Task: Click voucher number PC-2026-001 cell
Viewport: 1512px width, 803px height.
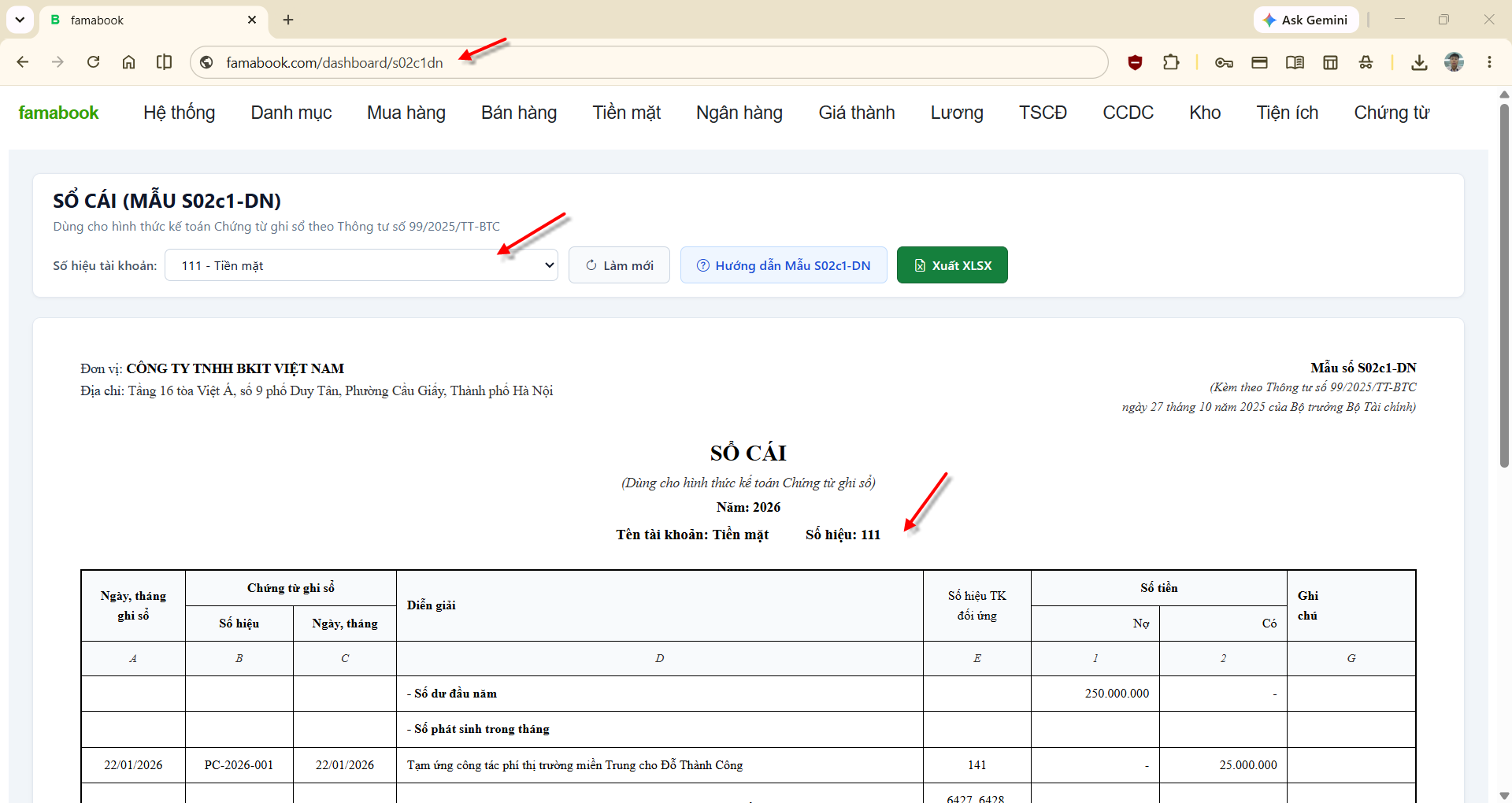Action: click(239, 765)
